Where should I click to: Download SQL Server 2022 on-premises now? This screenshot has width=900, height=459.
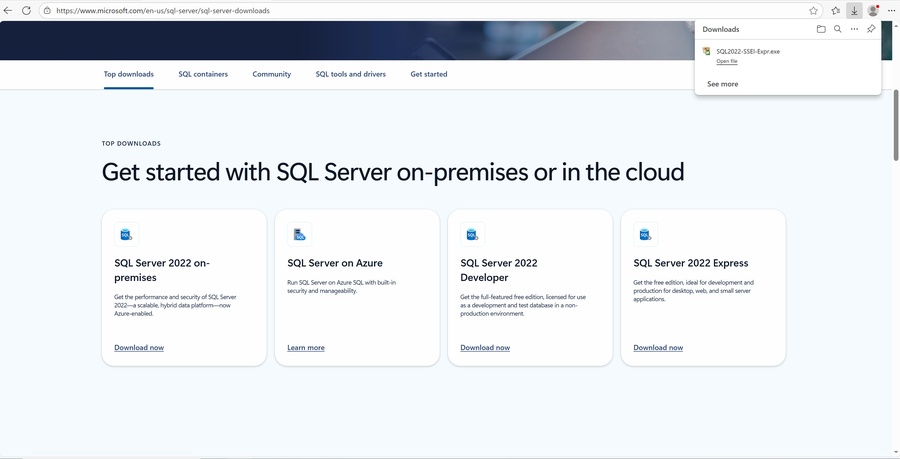pyautogui.click(x=139, y=348)
